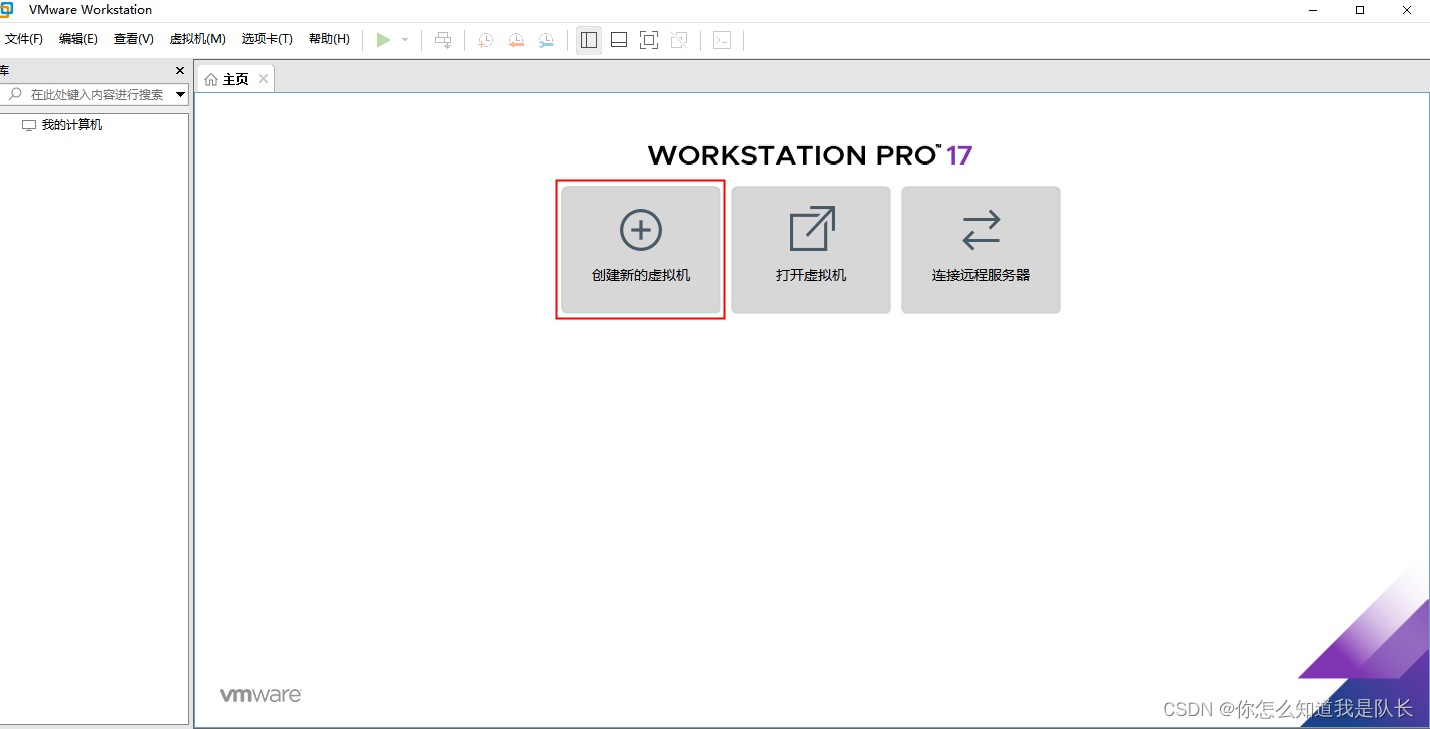Close the 主页 tab with its X
The image size is (1430, 729).
pos(263,79)
